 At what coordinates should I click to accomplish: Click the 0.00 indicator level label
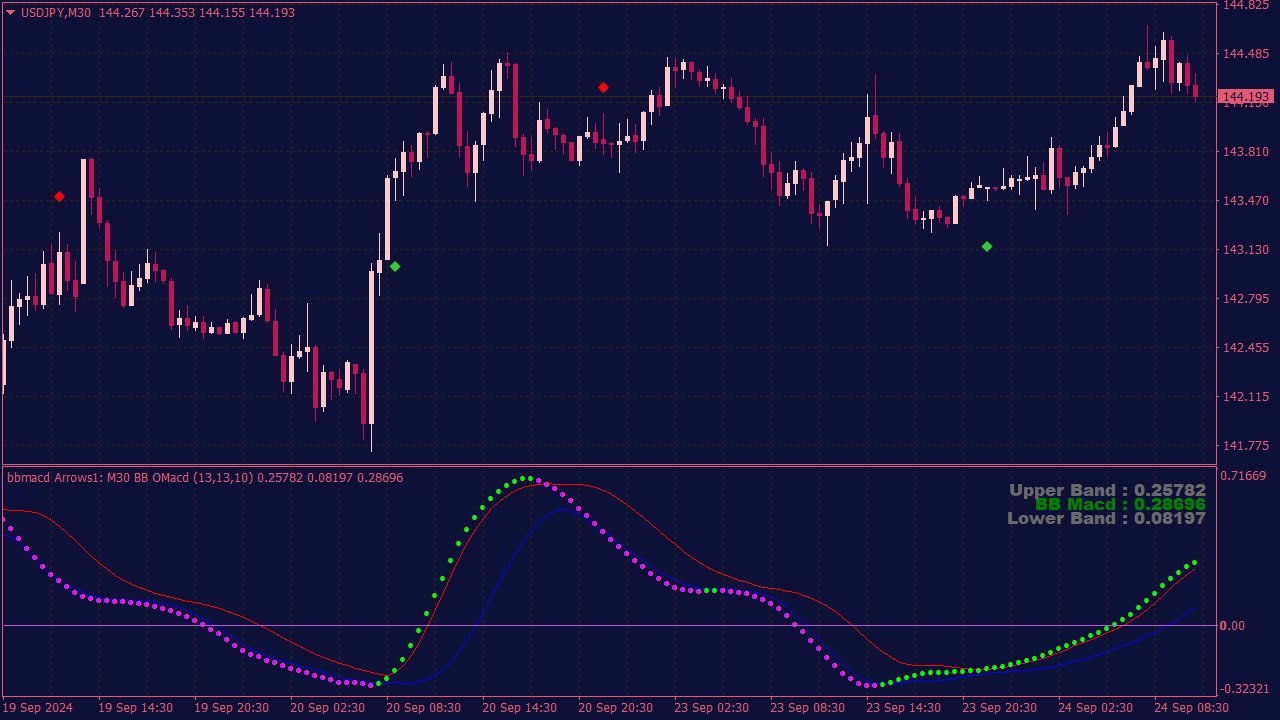tap(1234, 626)
